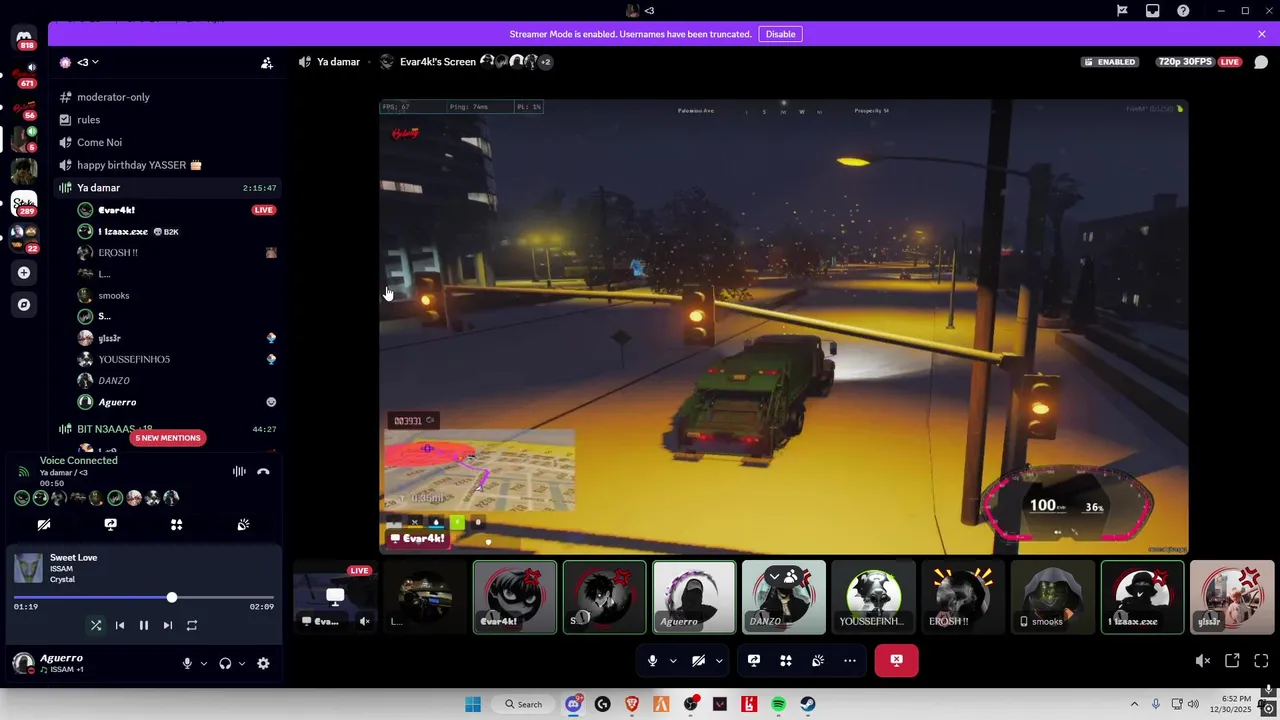Skip to next track
This screenshot has width=1280, height=720.
(x=168, y=625)
